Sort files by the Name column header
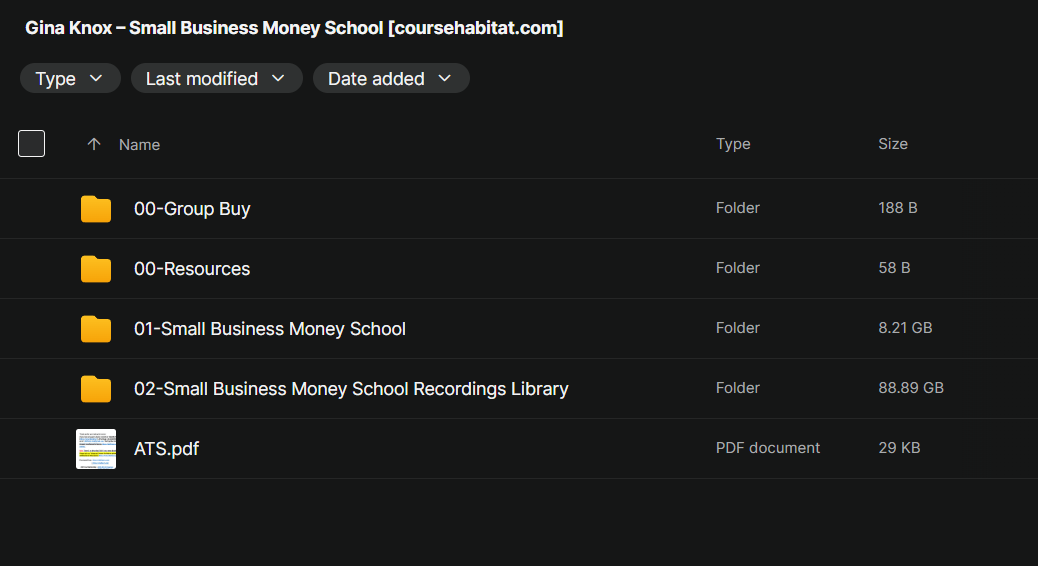 [139, 145]
